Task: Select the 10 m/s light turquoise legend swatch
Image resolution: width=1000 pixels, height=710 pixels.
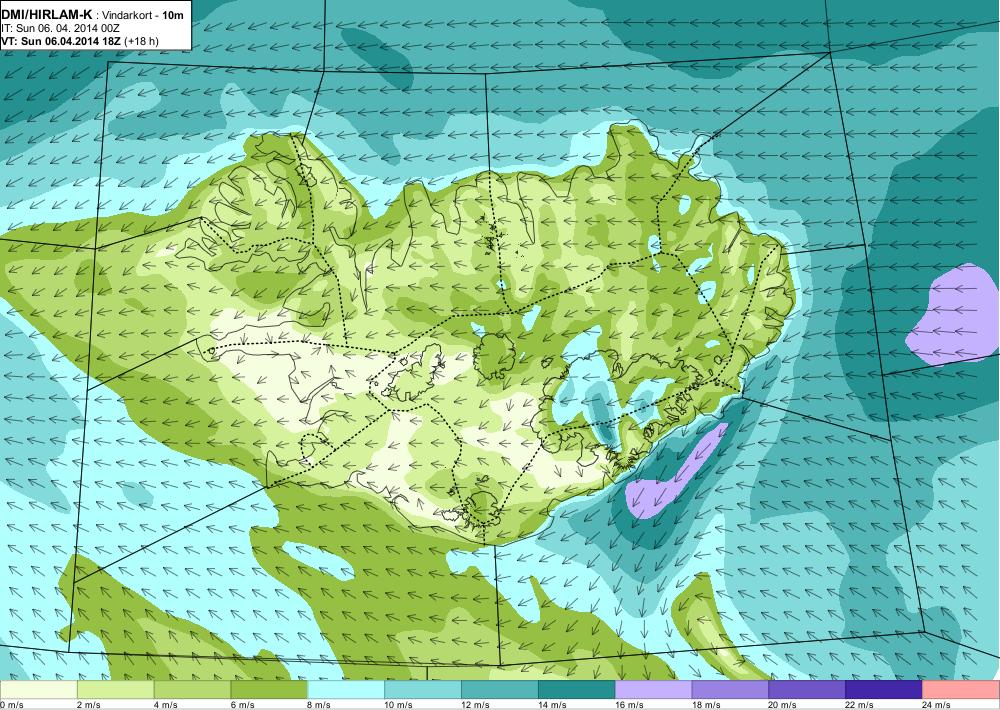Action: click(423, 690)
